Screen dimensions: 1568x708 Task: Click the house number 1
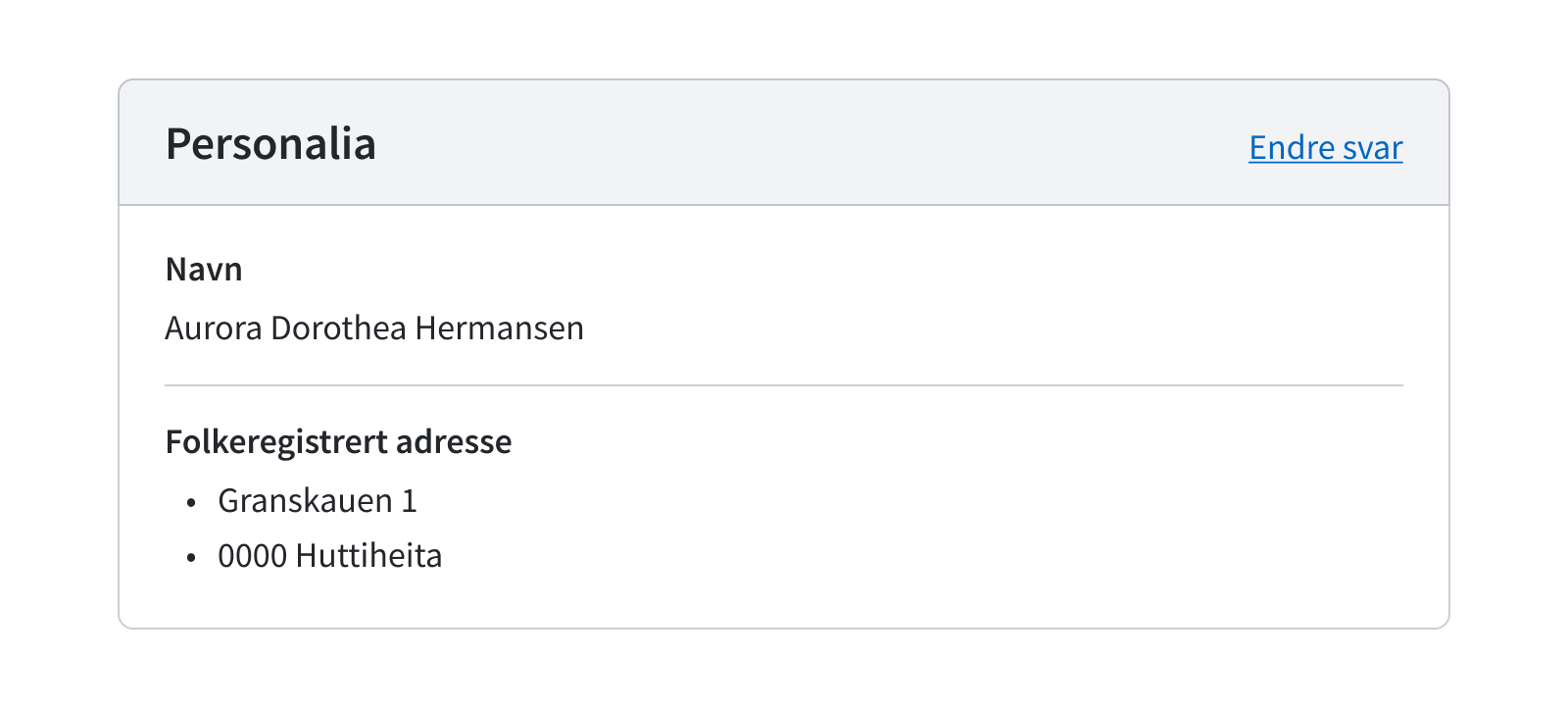point(410,501)
